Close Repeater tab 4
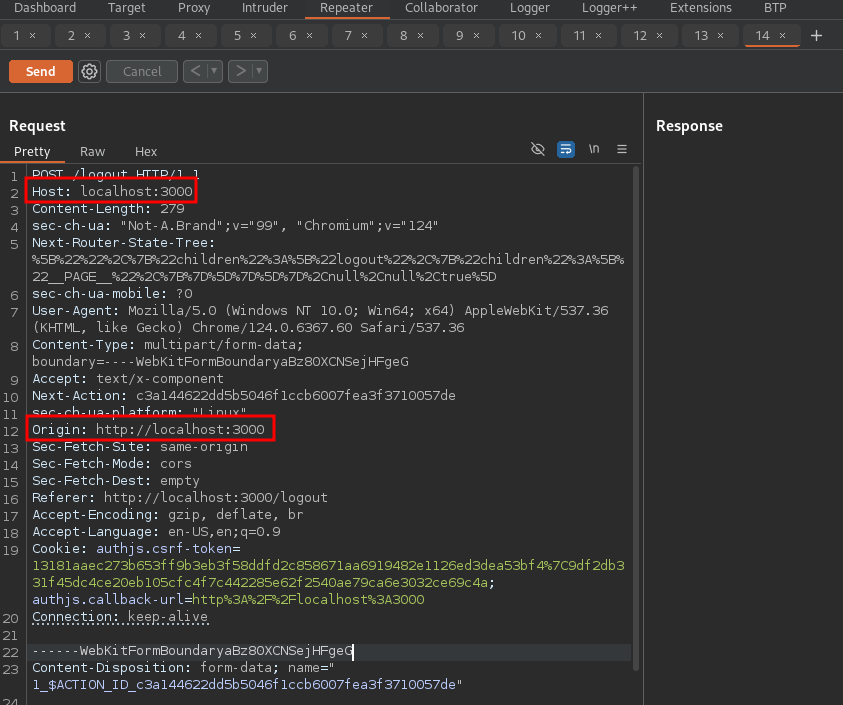The image size is (843, 705). pos(198,35)
